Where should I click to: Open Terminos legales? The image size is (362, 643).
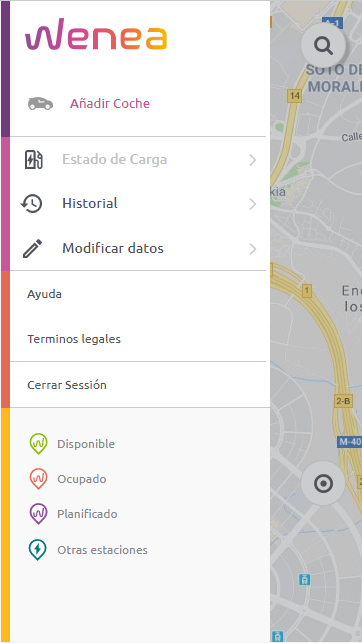tap(74, 339)
